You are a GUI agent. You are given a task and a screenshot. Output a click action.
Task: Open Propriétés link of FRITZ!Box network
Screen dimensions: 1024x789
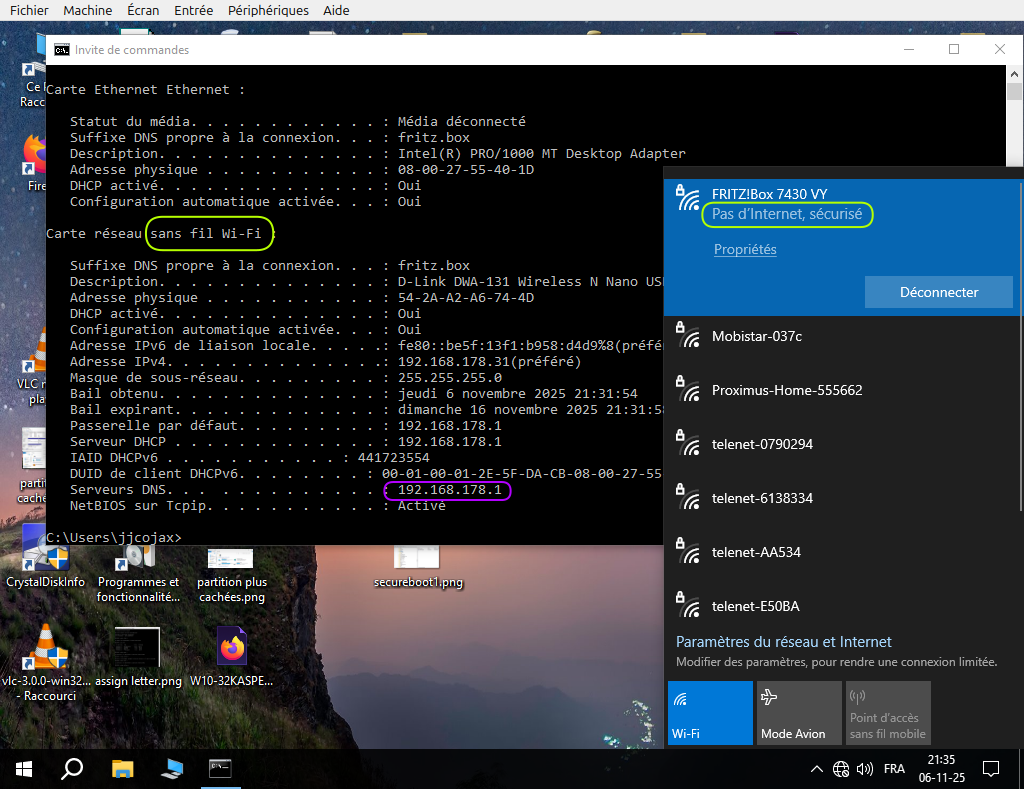click(745, 249)
